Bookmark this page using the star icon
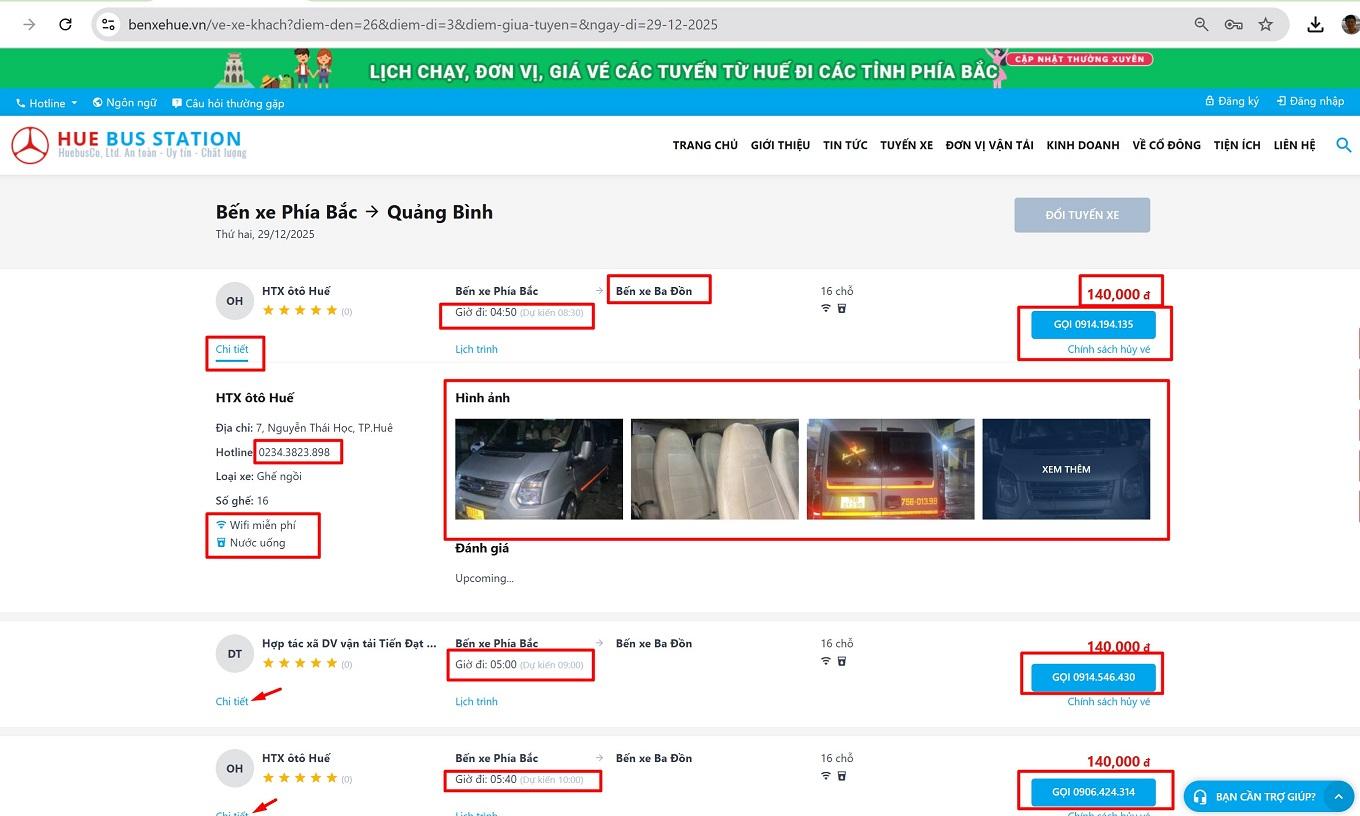Screen dimensions: 1360x816 click(1265, 24)
